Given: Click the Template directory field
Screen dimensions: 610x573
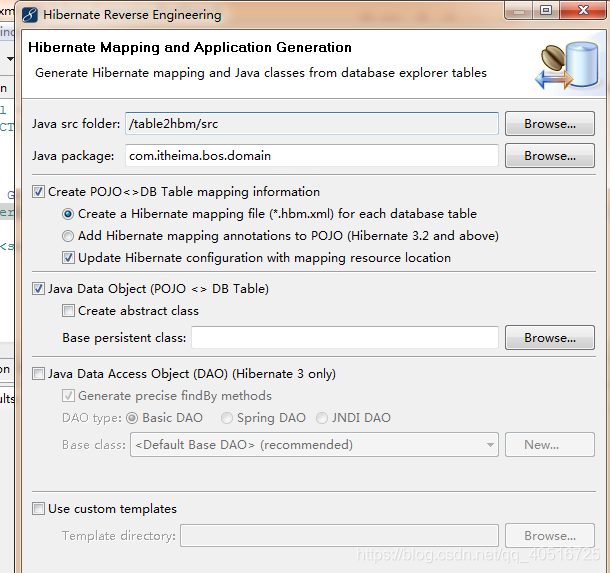Looking at the screenshot, I should point(339,536).
